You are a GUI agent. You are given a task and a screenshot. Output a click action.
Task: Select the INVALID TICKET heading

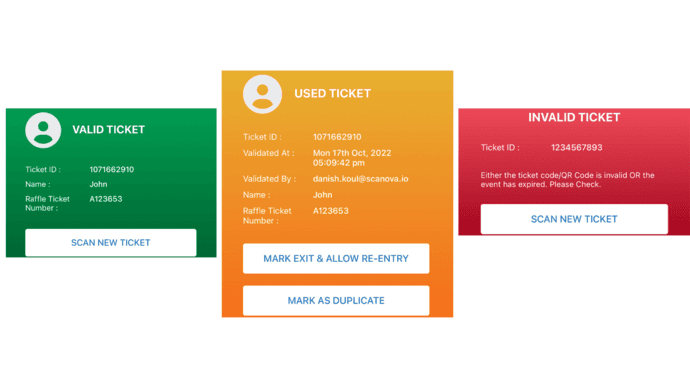coord(574,117)
